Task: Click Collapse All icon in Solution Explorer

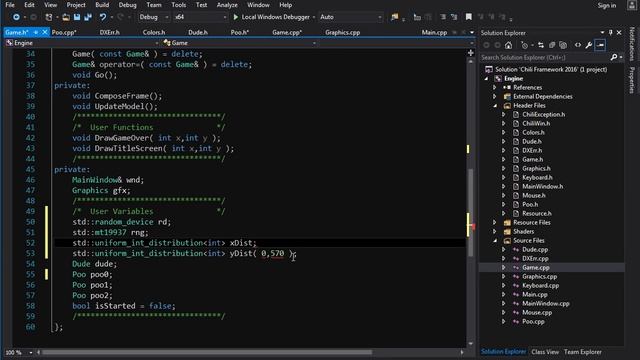Action: pyautogui.click(x=552, y=45)
